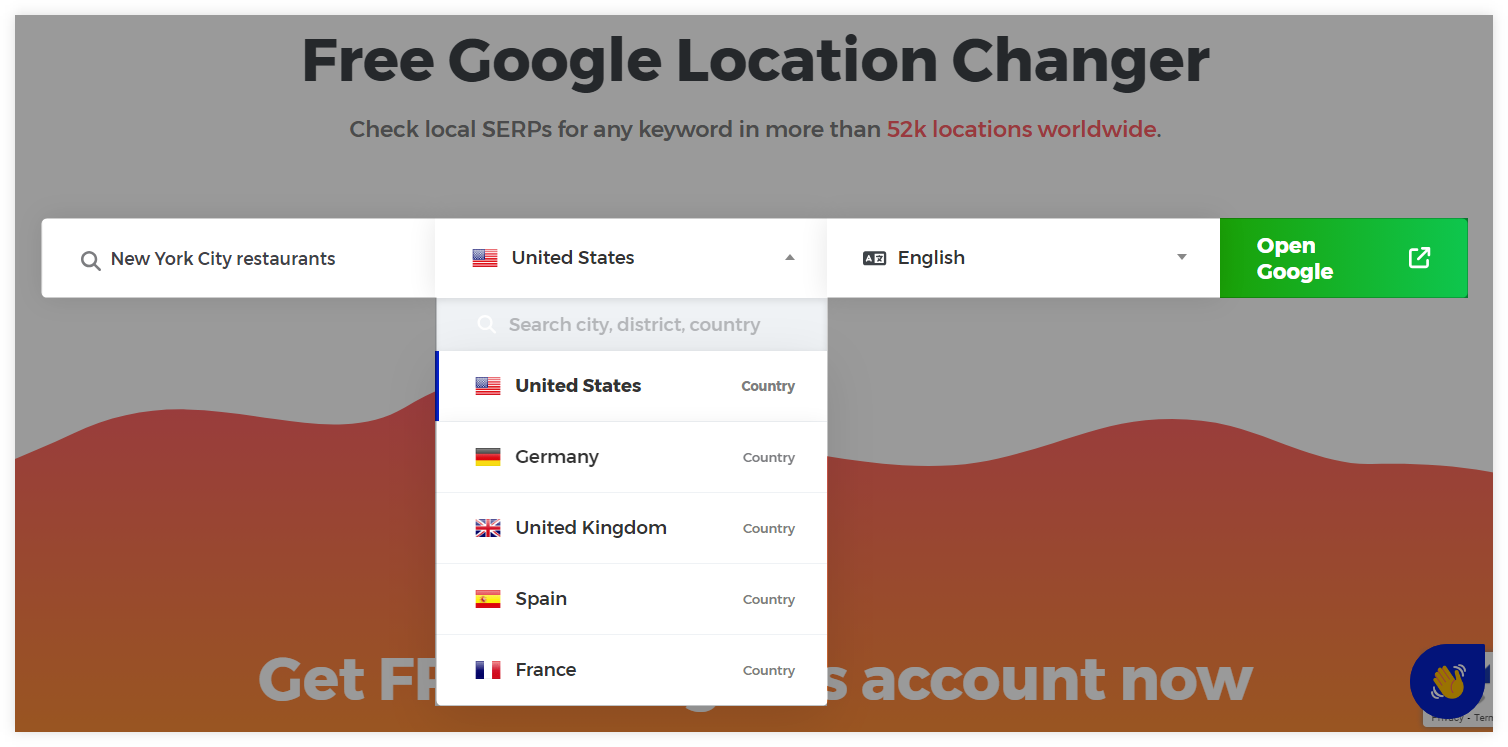
Task: Click the Privacy link
Action: pos(1448,719)
